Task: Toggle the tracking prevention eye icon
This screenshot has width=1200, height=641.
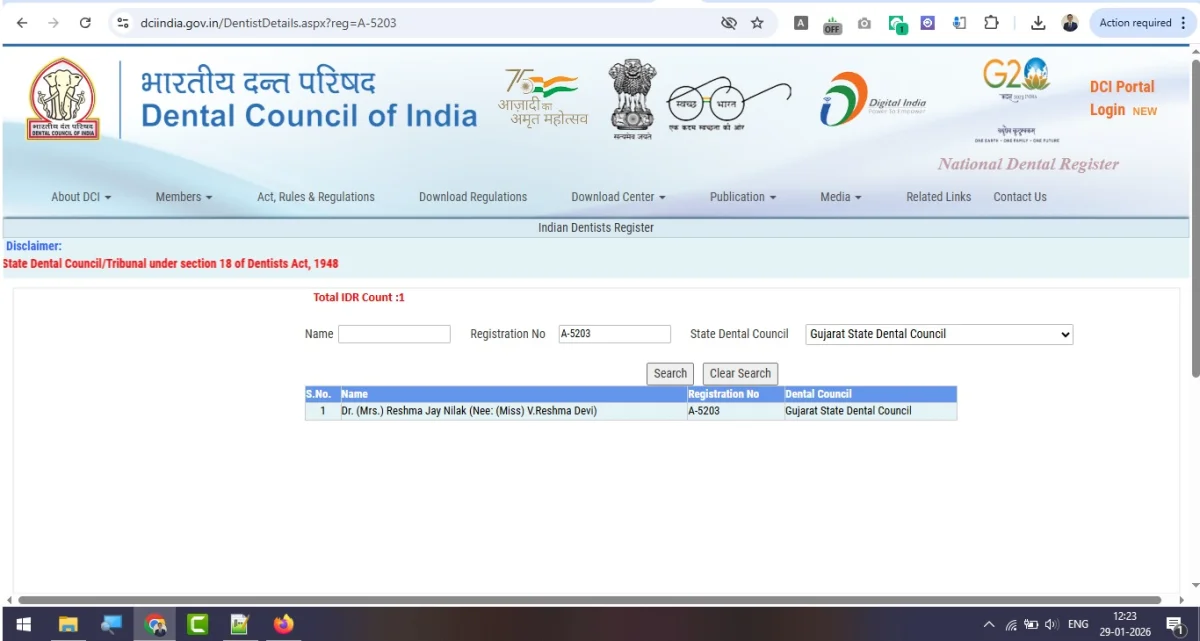Action: (729, 23)
